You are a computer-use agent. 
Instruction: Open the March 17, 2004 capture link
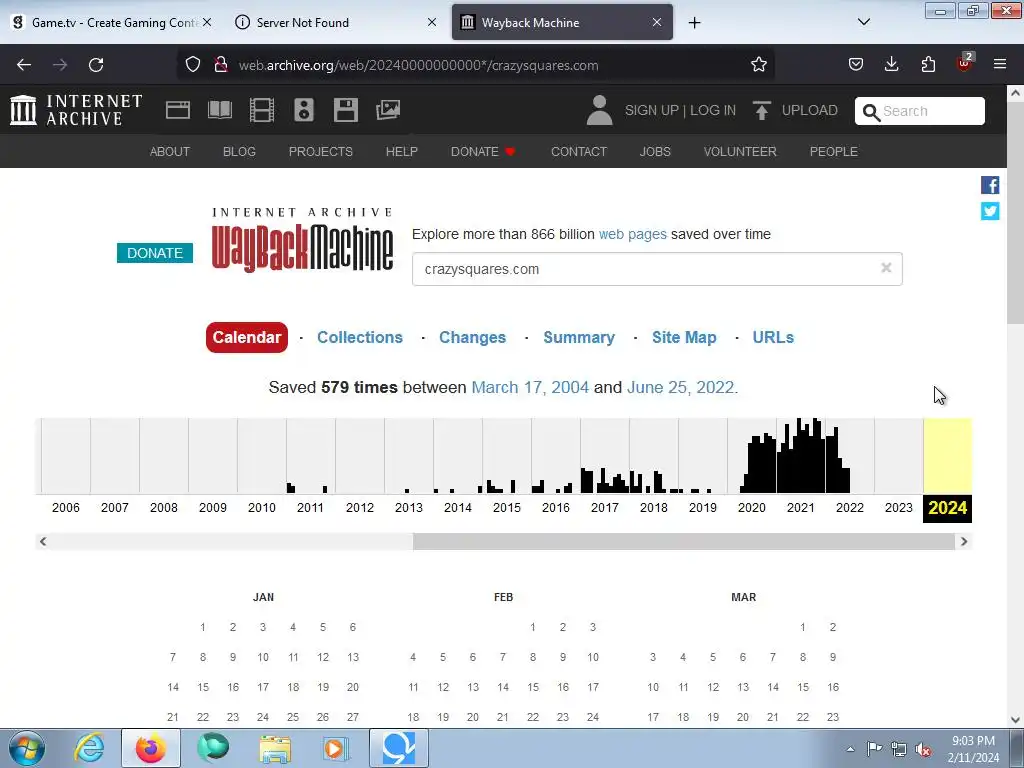530,387
